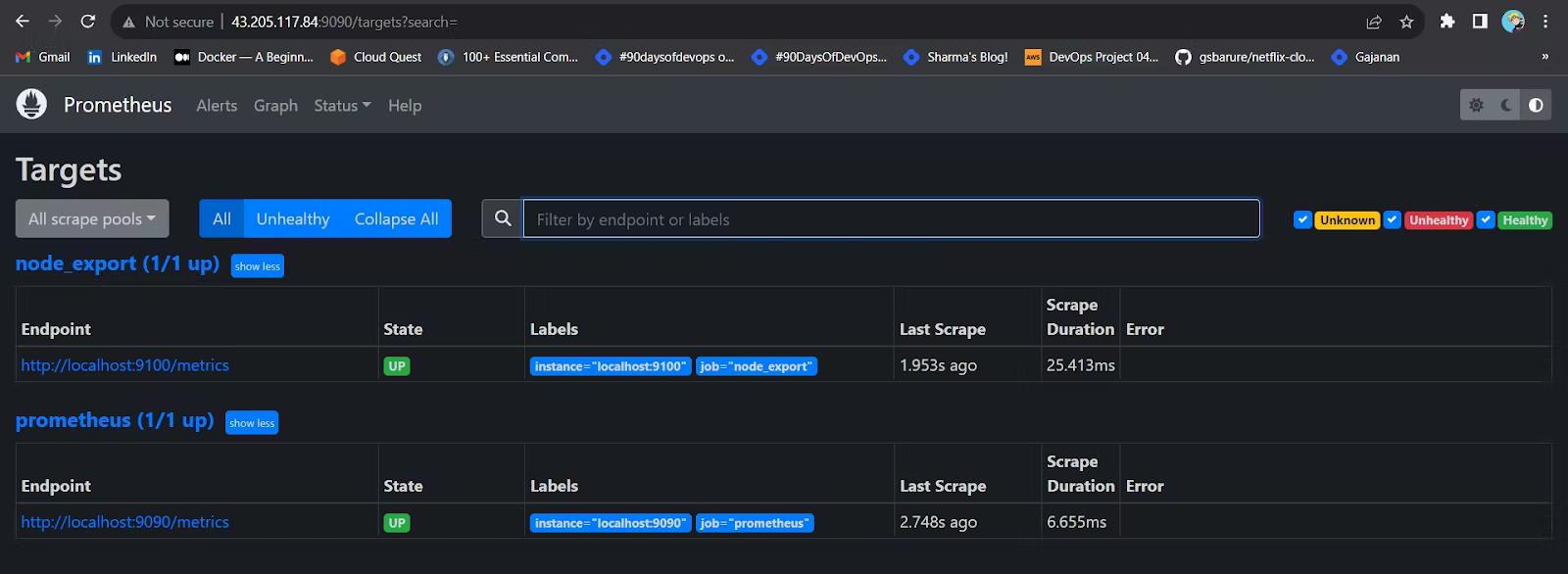Open #90daysofdevops o... bookmark
Screen dimensions: 1568x574
[665, 57]
